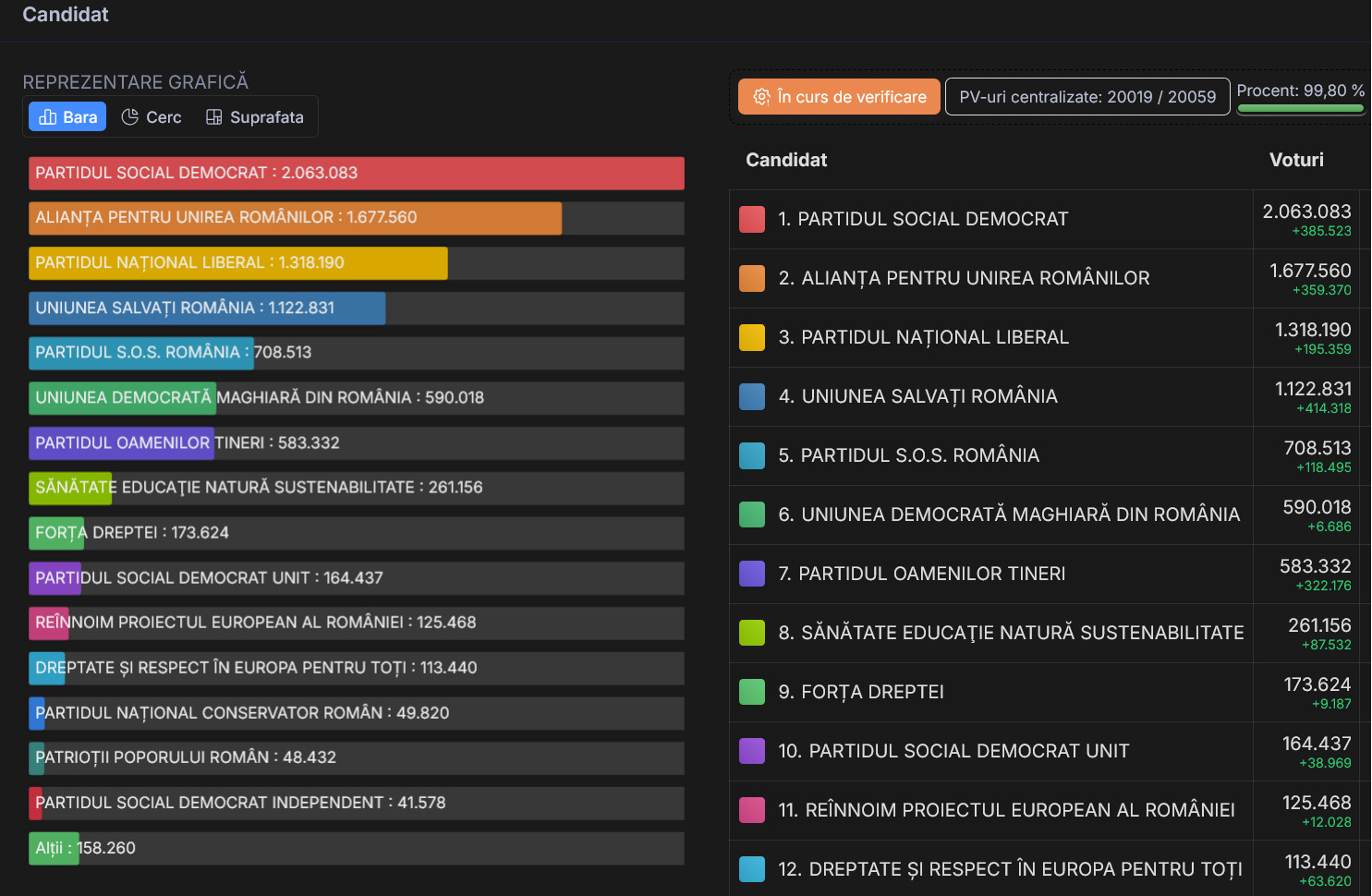Click the pink Reînnoim Proiectul European swatch
1372x896 pixels.
tap(752, 810)
